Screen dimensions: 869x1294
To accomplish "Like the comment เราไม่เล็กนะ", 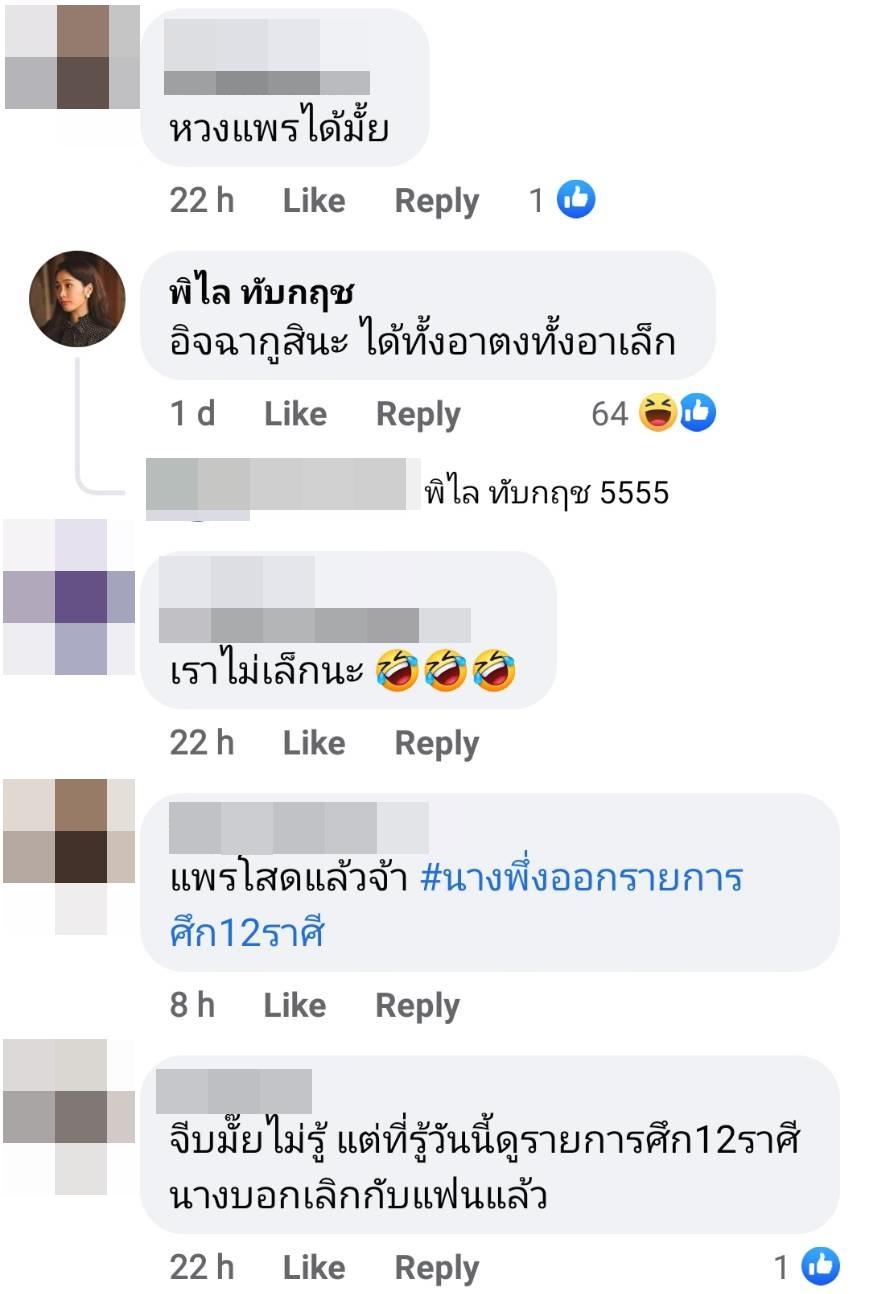I will [x=314, y=743].
